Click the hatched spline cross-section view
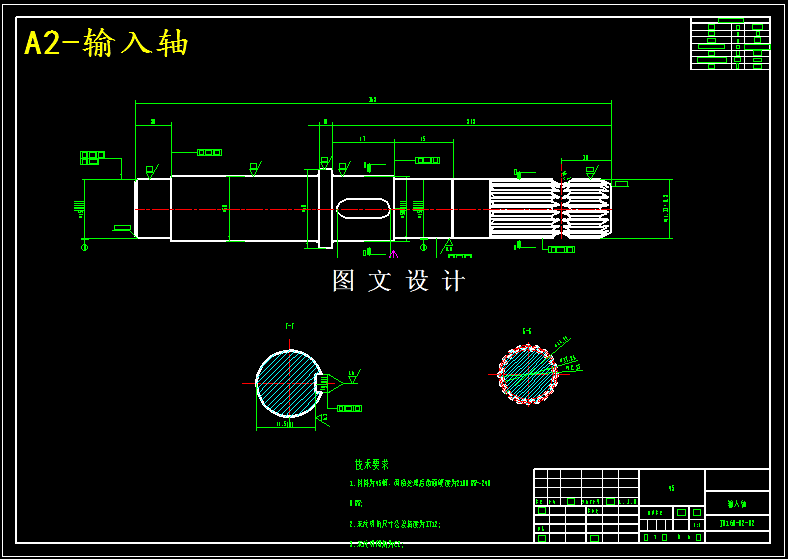The image size is (788, 559). point(528,374)
